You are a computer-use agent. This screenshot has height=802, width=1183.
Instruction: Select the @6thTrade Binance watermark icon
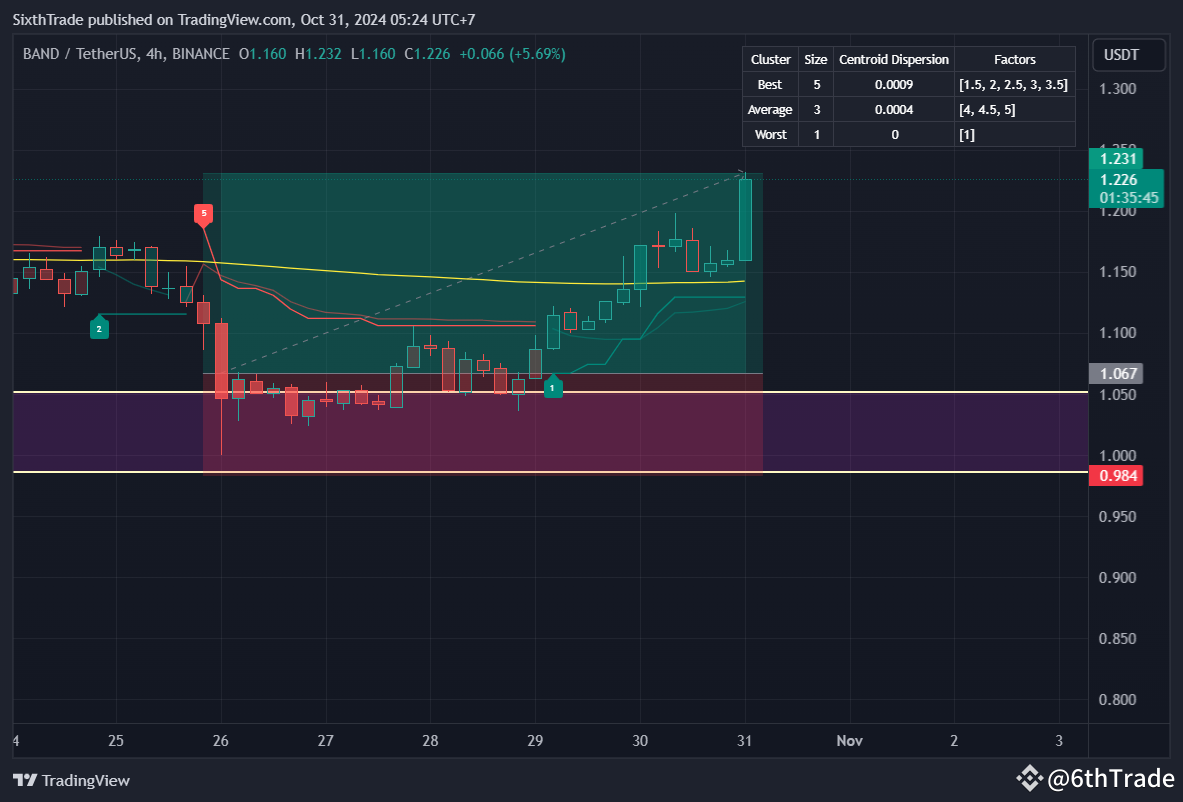(x=1030, y=776)
